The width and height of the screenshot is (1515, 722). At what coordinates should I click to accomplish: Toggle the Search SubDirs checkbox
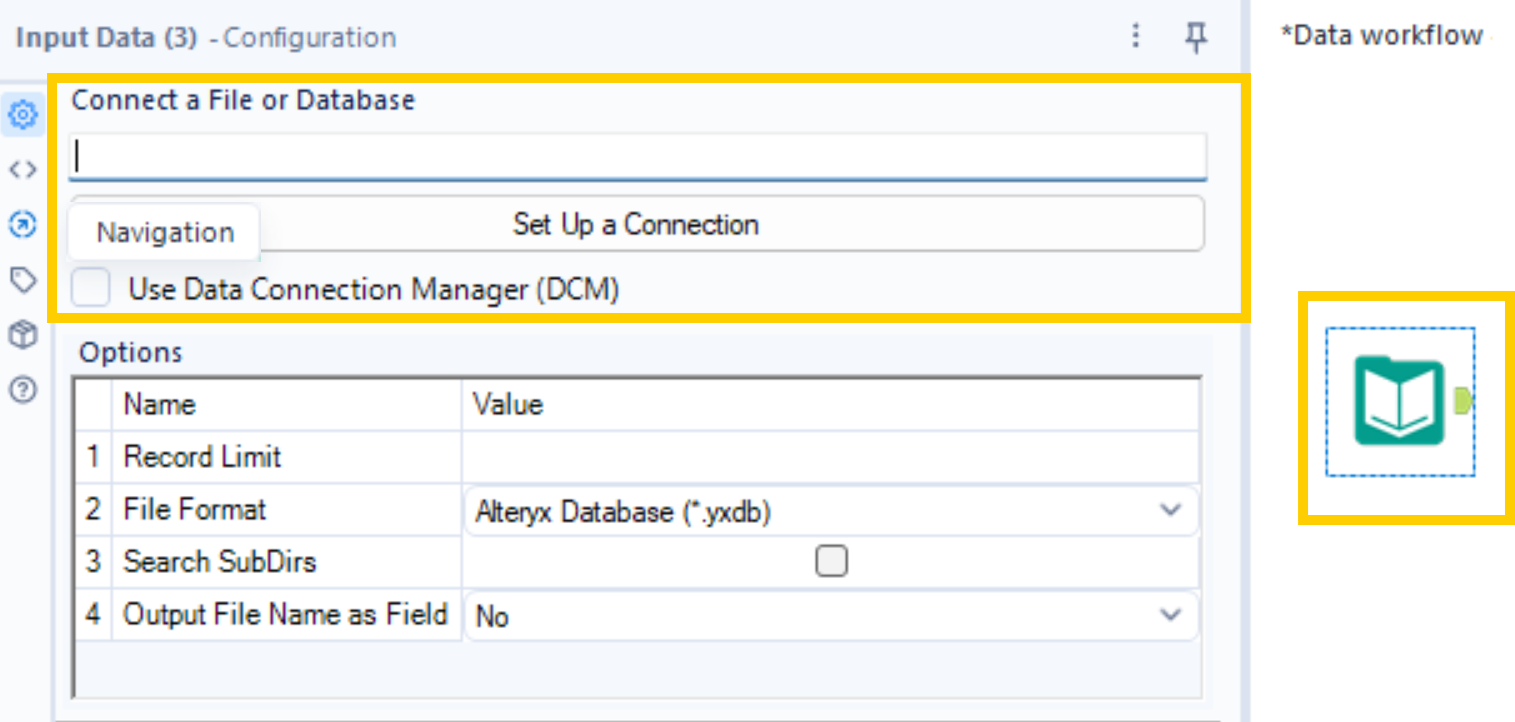click(x=831, y=561)
